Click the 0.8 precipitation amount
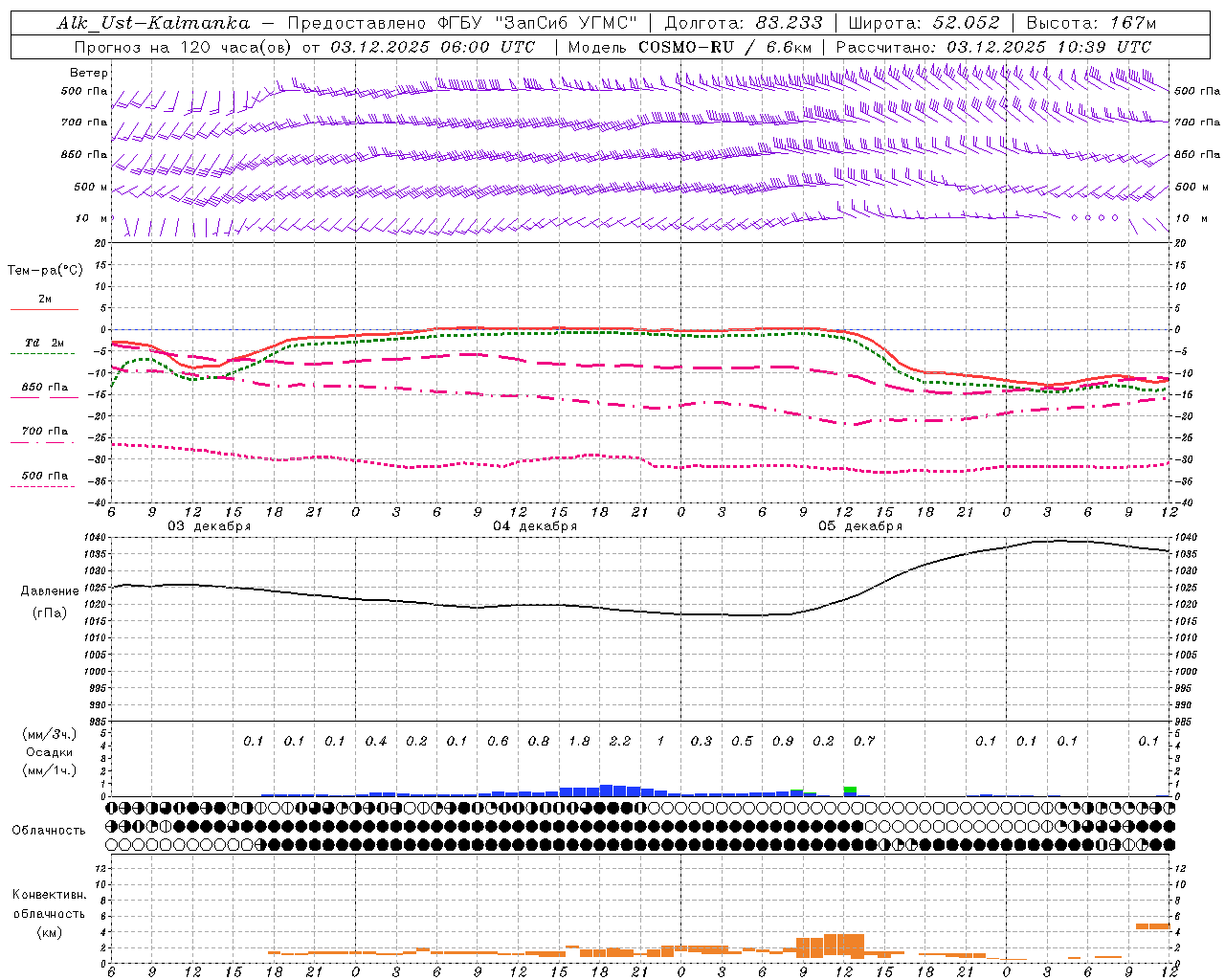This screenshot has height=980, width=1225. coord(539,741)
